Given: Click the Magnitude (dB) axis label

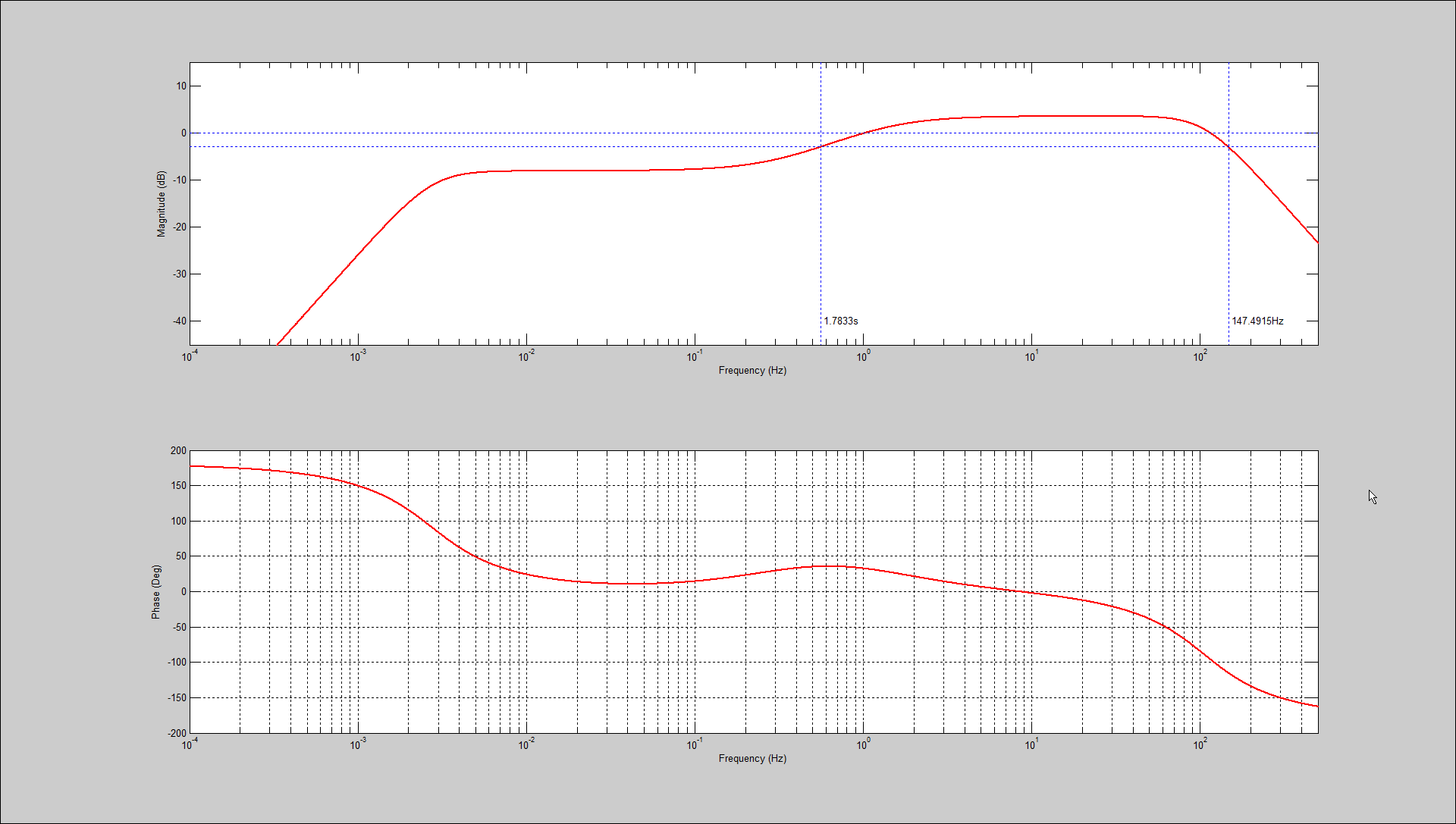Looking at the screenshot, I should 161,204.
